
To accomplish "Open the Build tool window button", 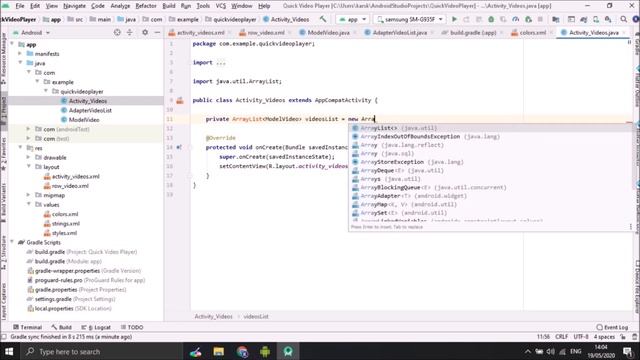I will (62, 327).
